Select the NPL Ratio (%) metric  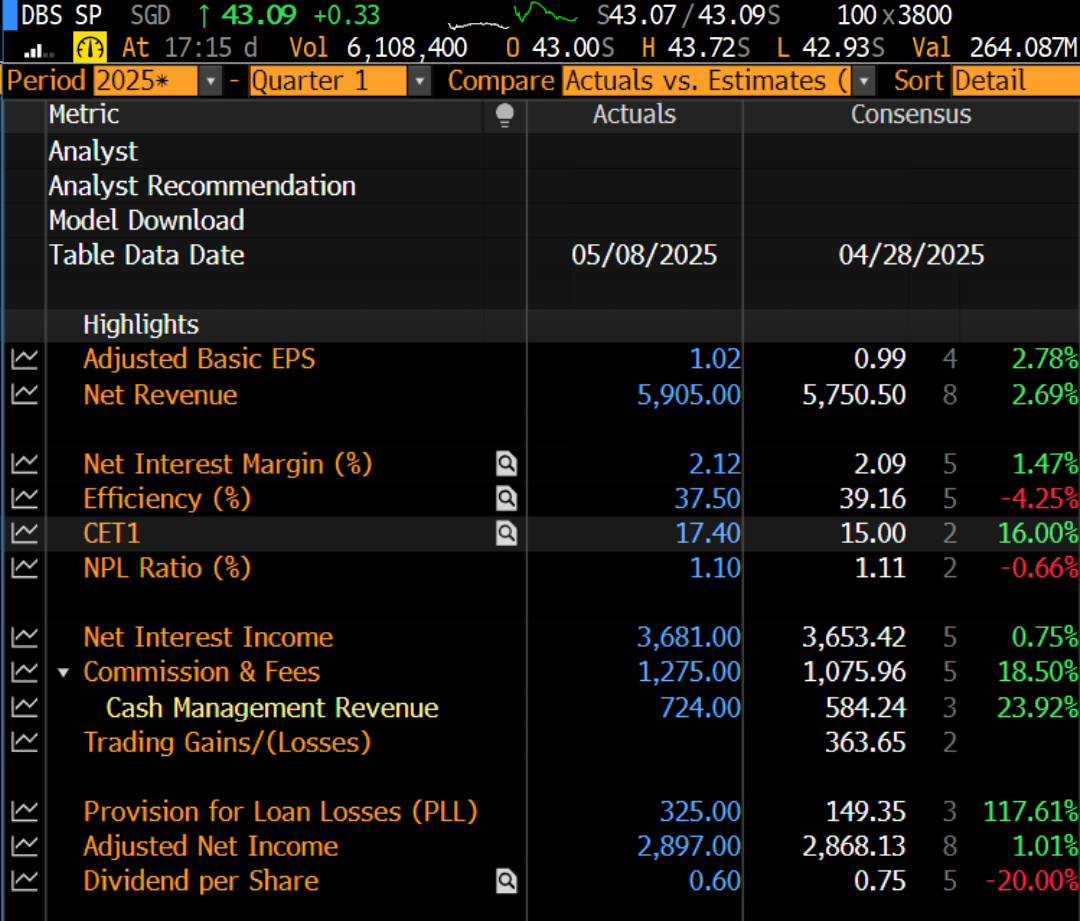coord(167,568)
